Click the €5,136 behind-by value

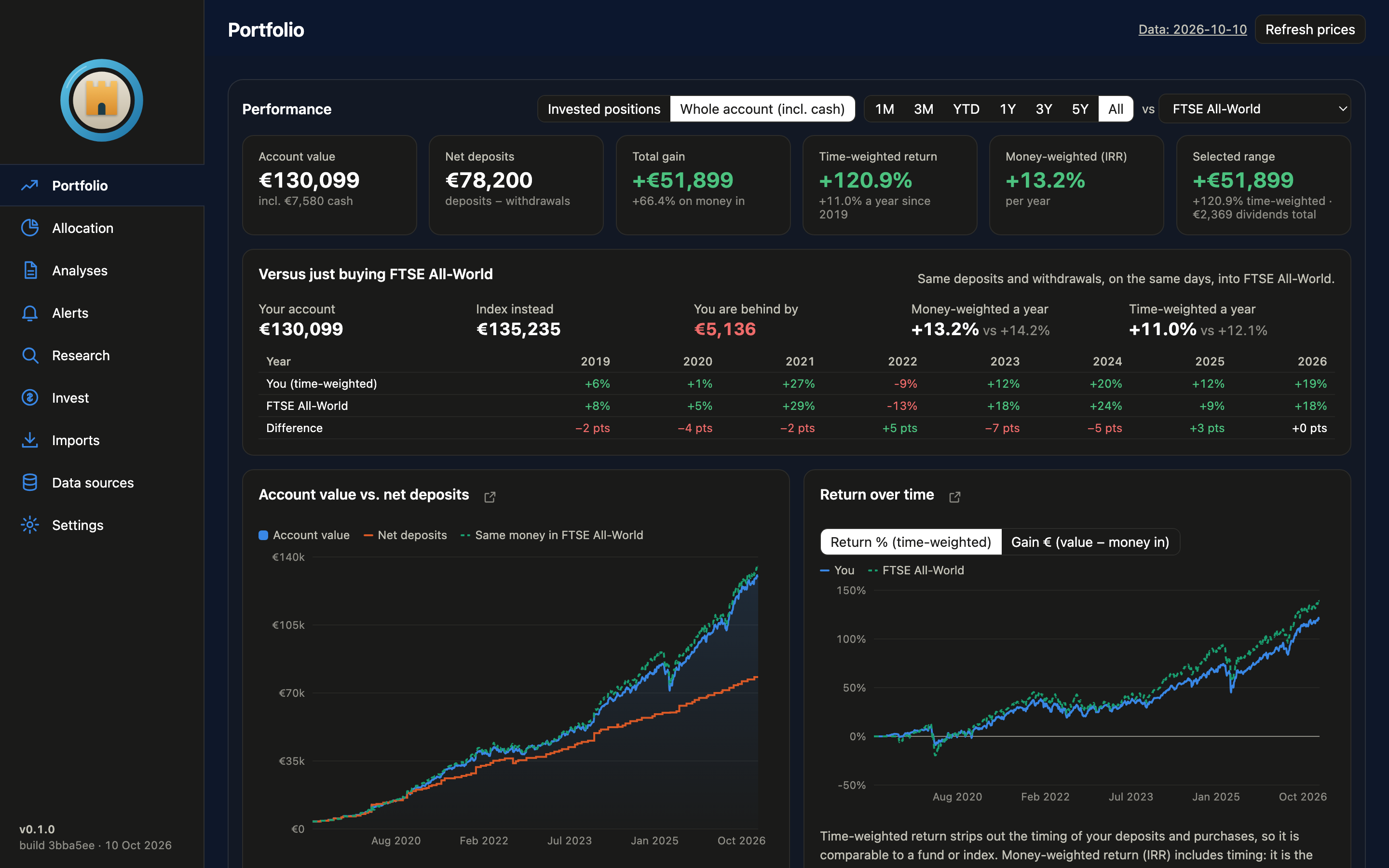pyautogui.click(x=725, y=329)
